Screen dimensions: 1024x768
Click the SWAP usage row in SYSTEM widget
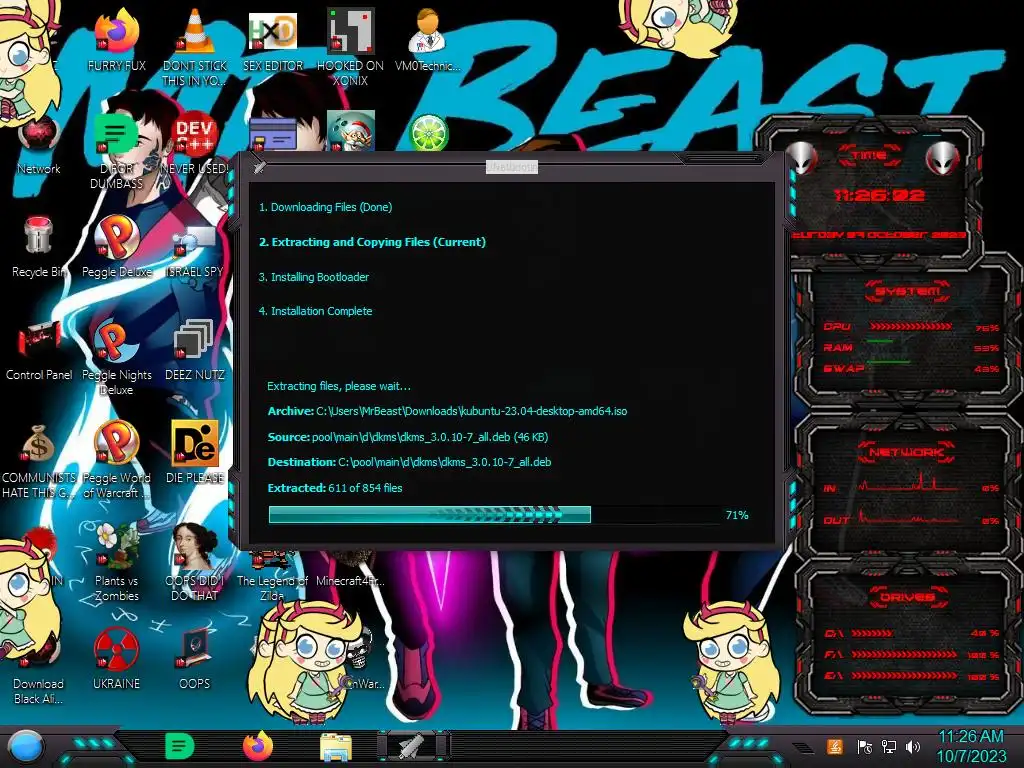911,368
